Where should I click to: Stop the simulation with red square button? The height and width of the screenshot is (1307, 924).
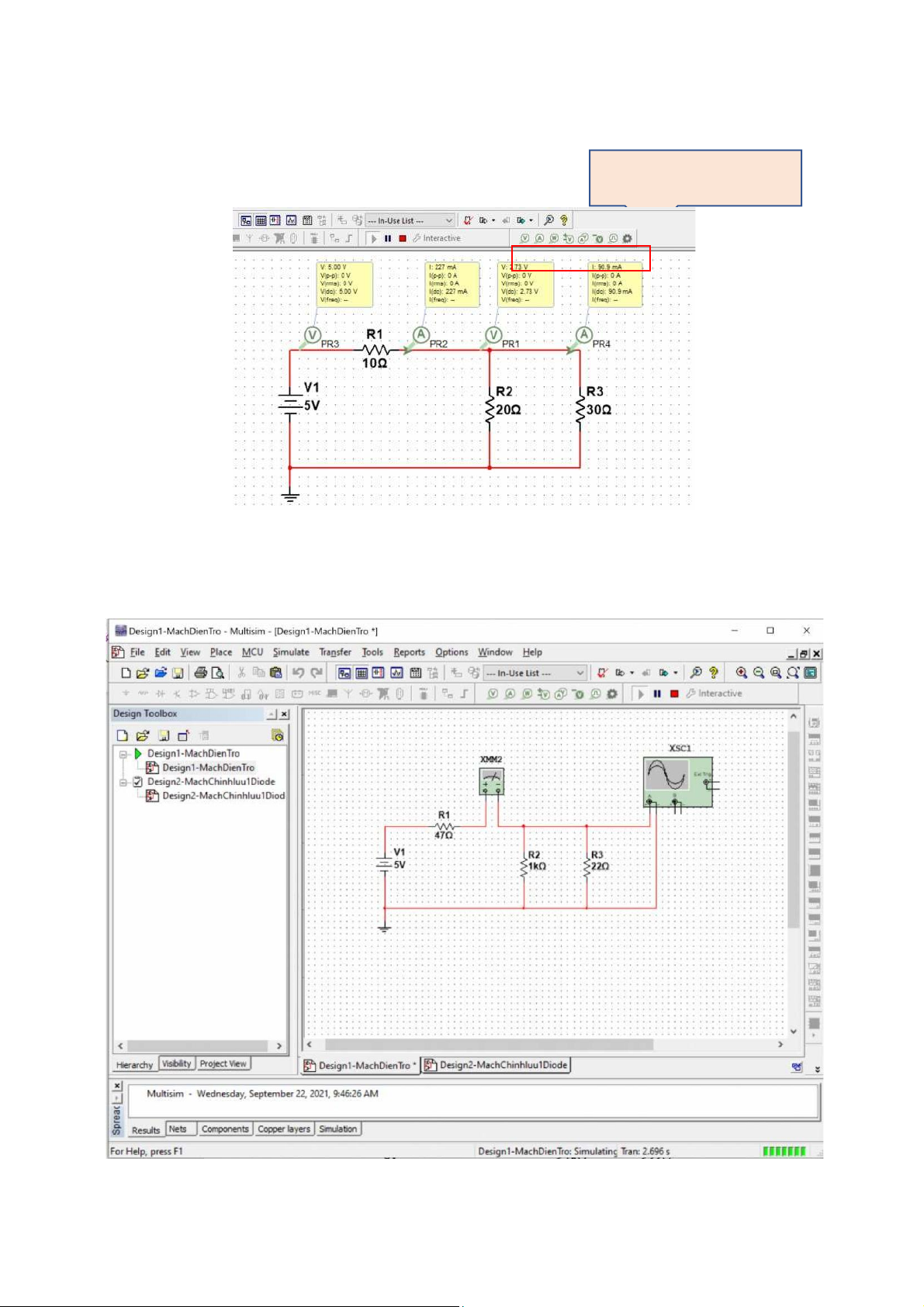[x=674, y=693]
